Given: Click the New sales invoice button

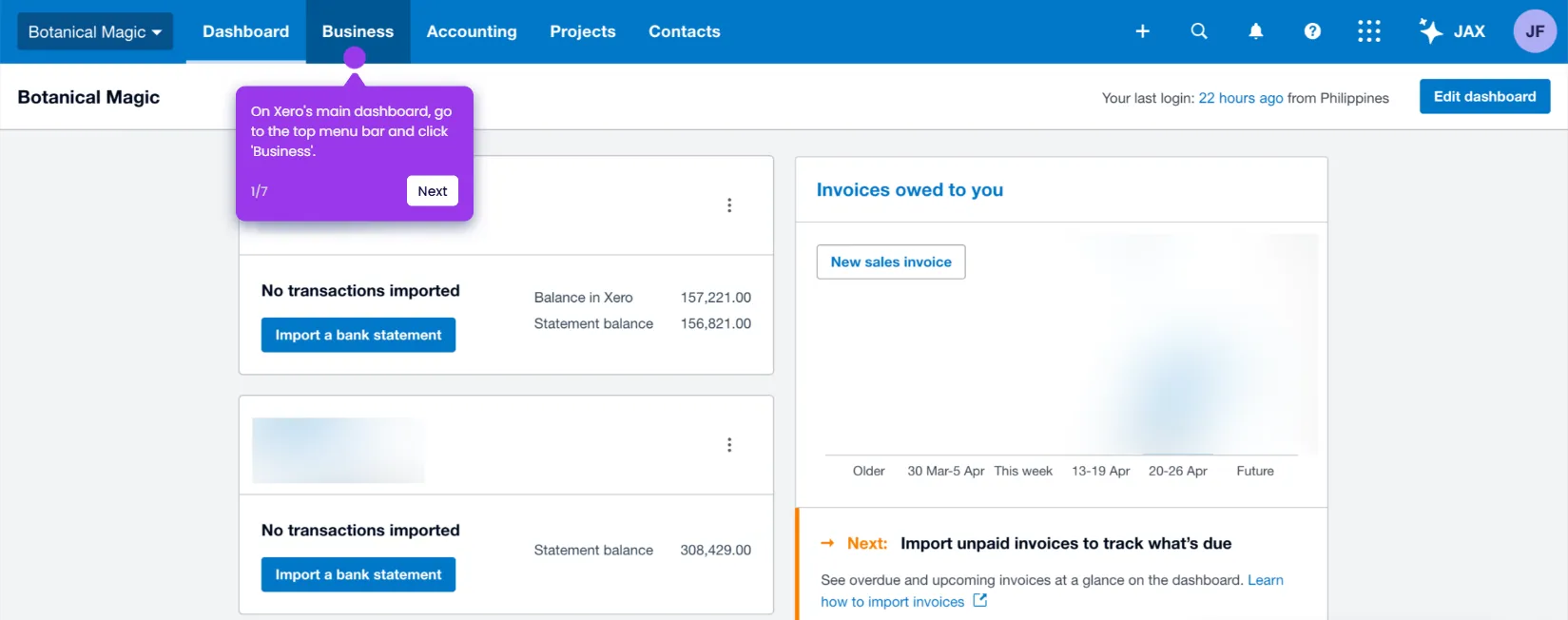Looking at the screenshot, I should (x=891, y=262).
